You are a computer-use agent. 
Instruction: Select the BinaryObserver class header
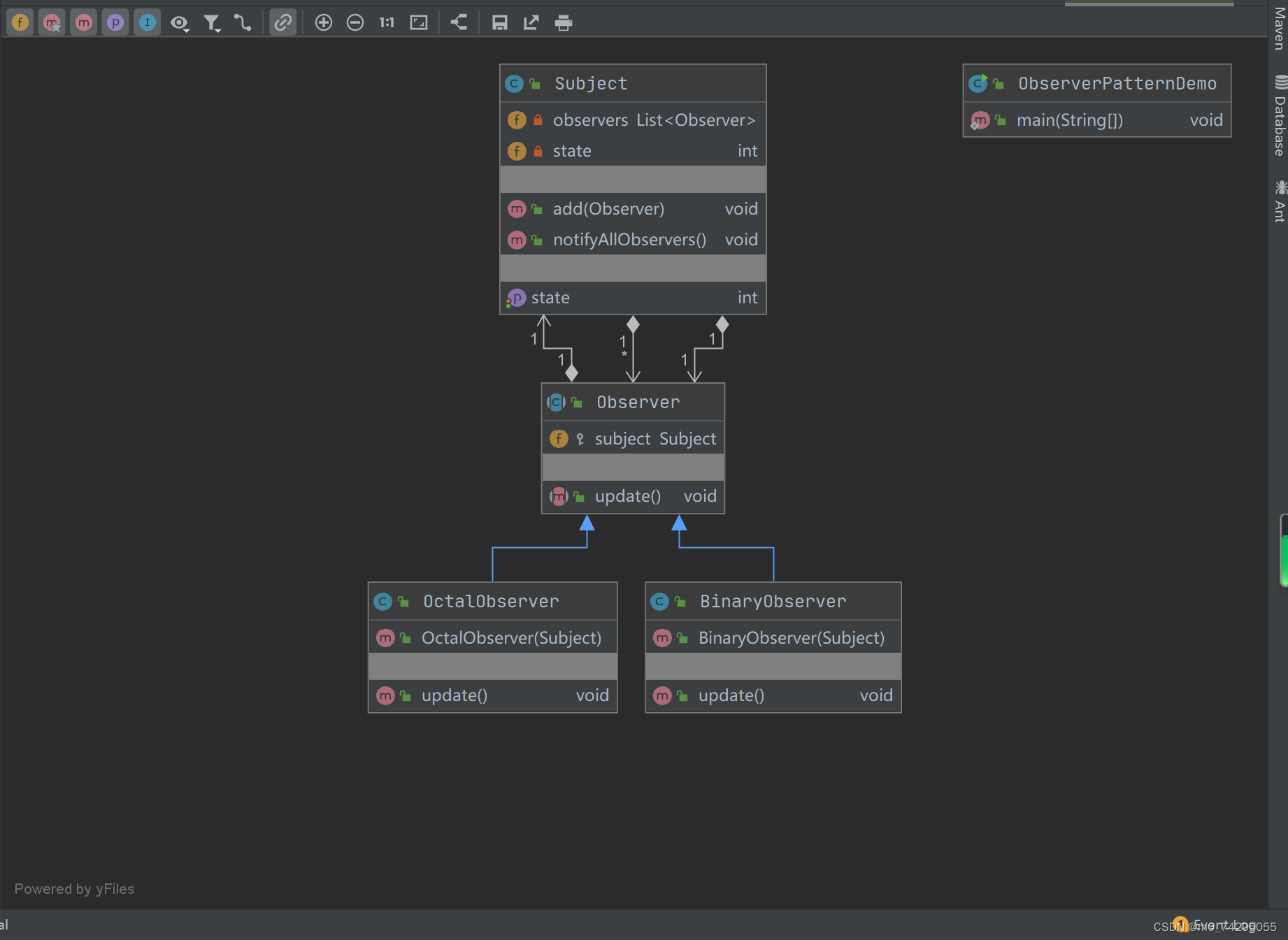point(773,602)
